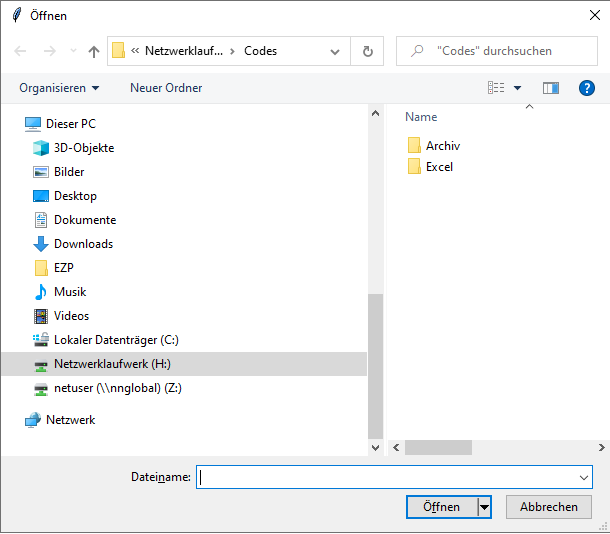Change the view layout icon
The image size is (610, 534).
tap(496, 88)
